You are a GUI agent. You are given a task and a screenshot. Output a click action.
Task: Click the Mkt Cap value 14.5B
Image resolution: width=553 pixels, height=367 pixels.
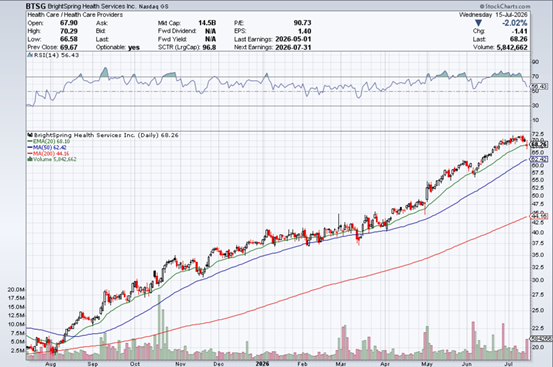pyautogui.click(x=207, y=23)
